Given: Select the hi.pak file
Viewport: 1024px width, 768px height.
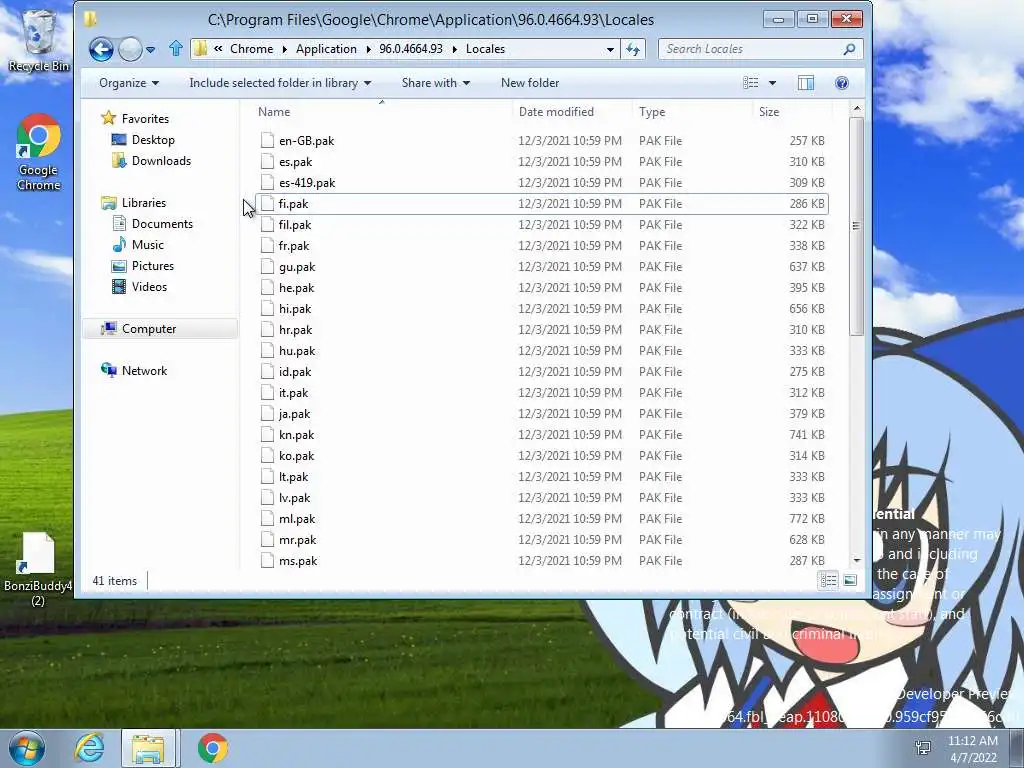Looking at the screenshot, I should (542, 308).
